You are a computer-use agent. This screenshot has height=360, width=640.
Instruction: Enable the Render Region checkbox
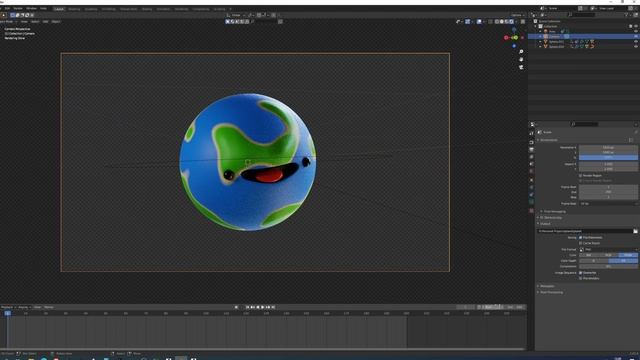pyautogui.click(x=580, y=176)
